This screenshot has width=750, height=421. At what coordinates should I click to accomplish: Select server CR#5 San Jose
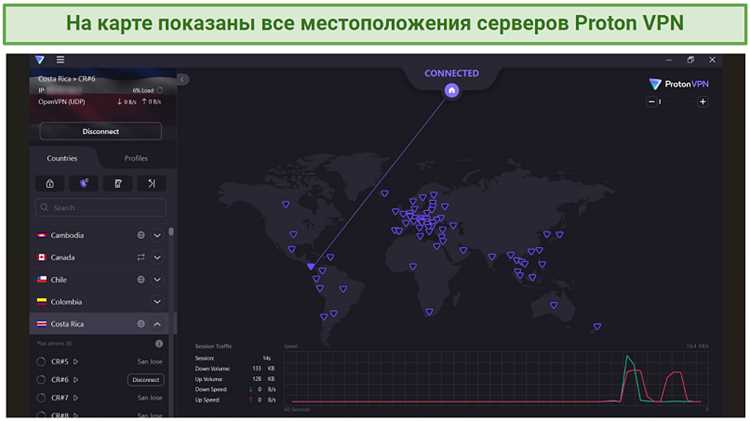[99, 362]
